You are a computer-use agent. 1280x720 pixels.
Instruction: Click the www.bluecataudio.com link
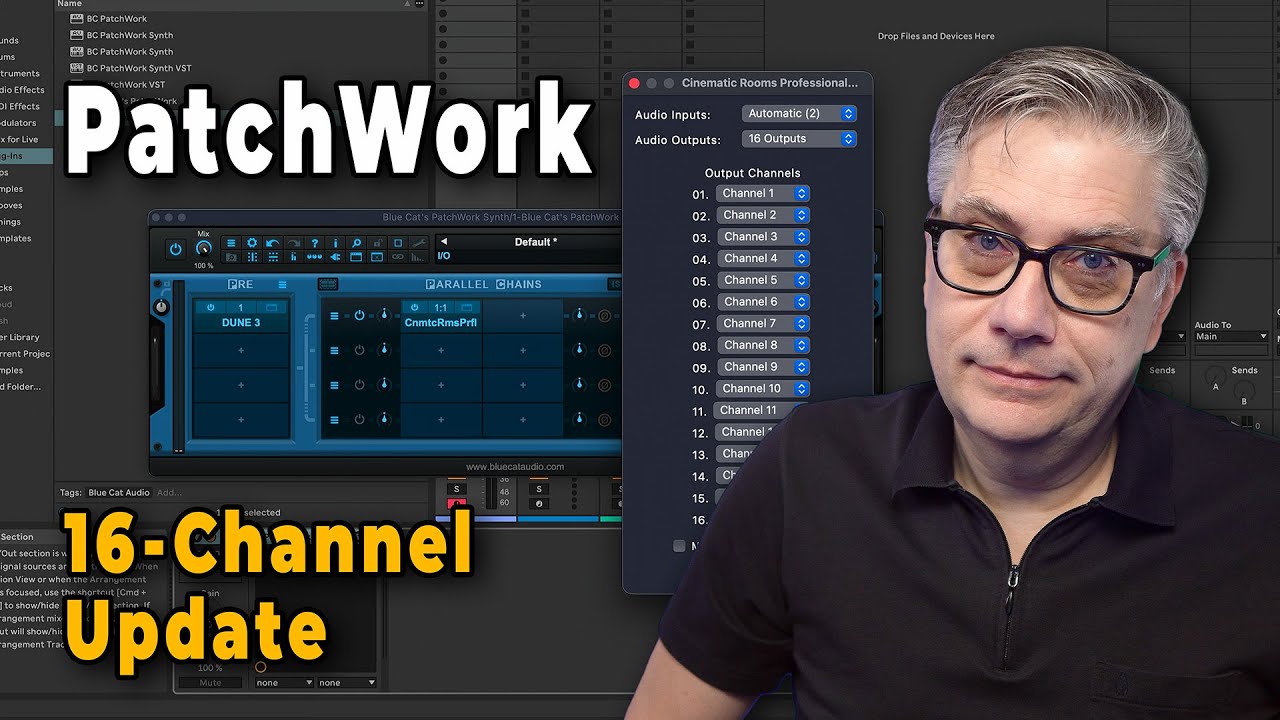[x=515, y=466]
